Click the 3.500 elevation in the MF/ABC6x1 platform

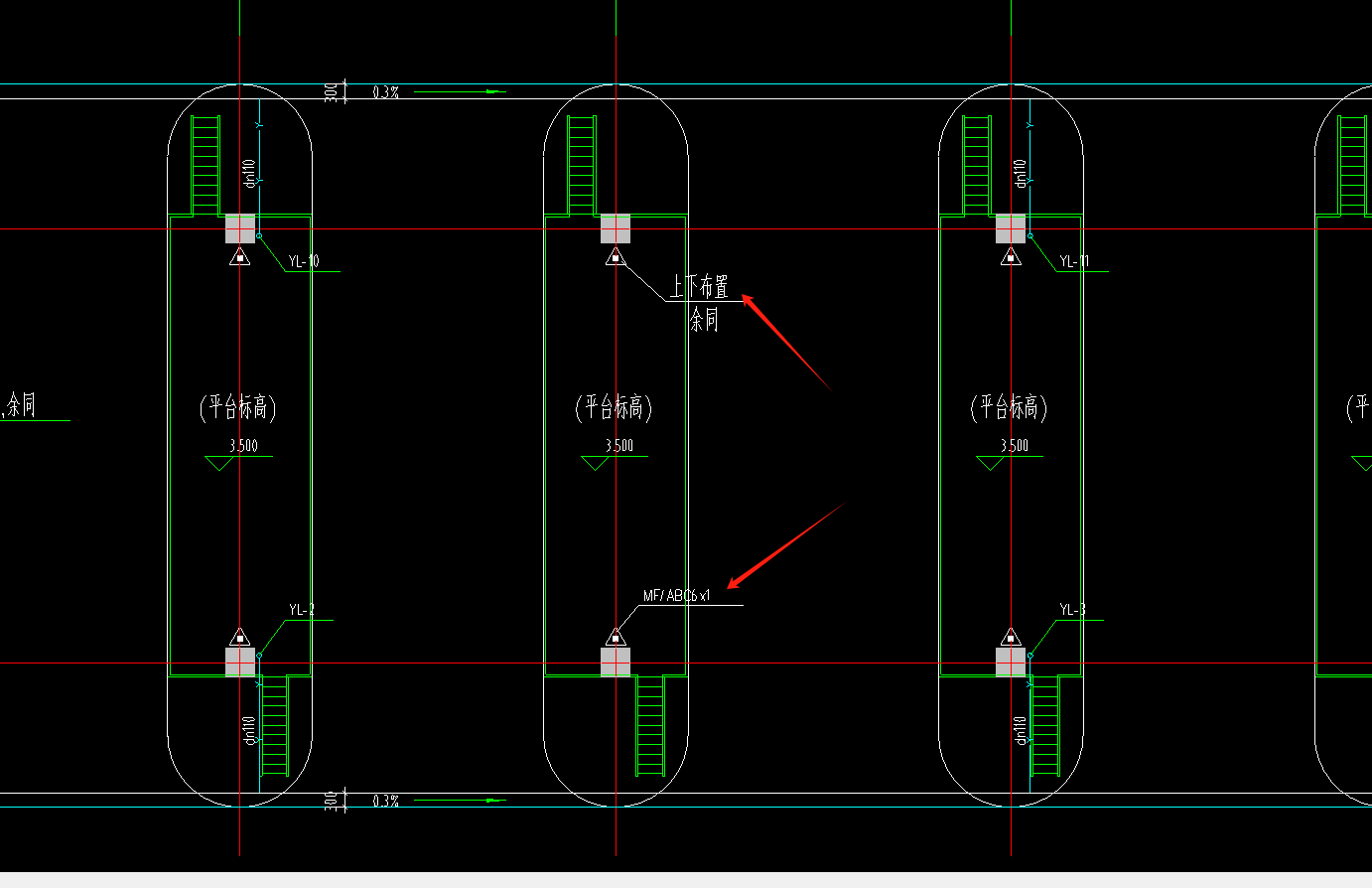[x=619, y=446]
